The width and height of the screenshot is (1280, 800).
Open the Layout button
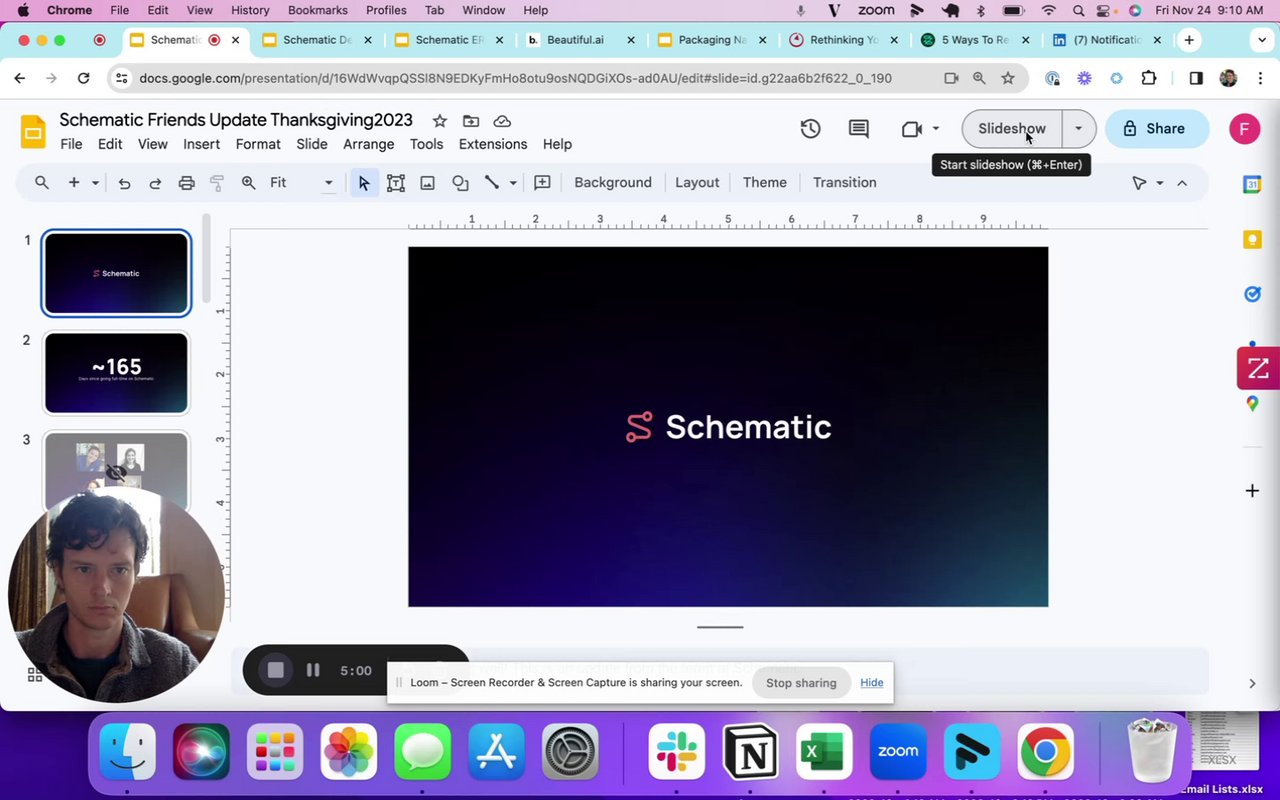[697, 182]
